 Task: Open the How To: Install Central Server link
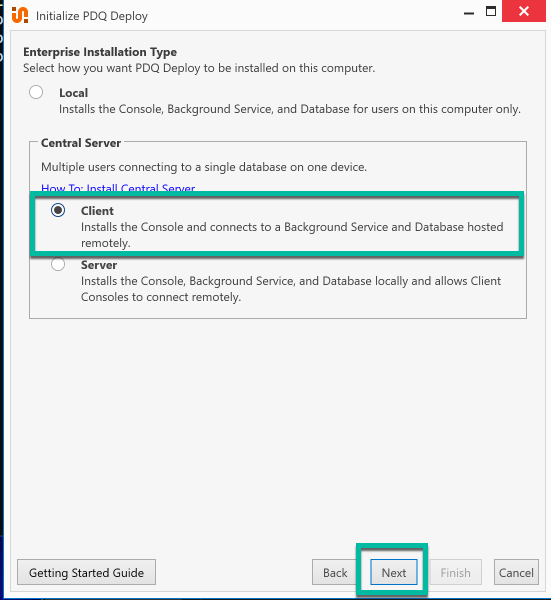[118, 188]
